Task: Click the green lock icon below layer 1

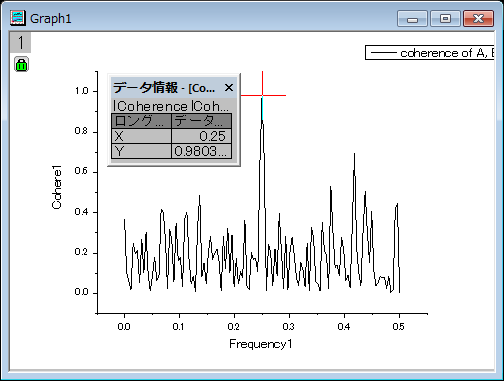Action: click(21, 64)
